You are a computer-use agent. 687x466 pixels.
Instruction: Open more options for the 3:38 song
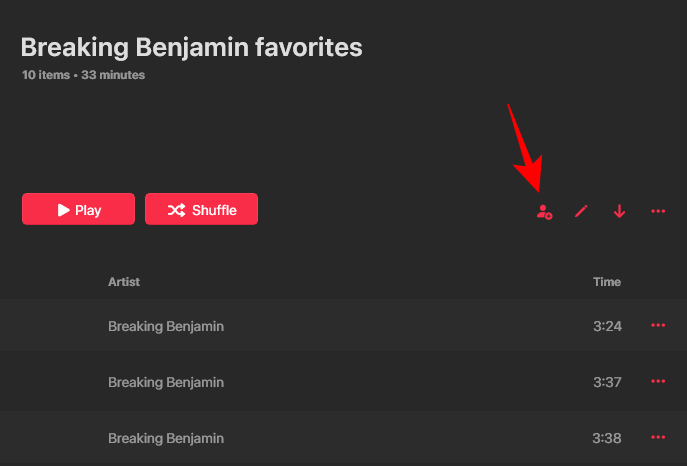click(658, 437)
